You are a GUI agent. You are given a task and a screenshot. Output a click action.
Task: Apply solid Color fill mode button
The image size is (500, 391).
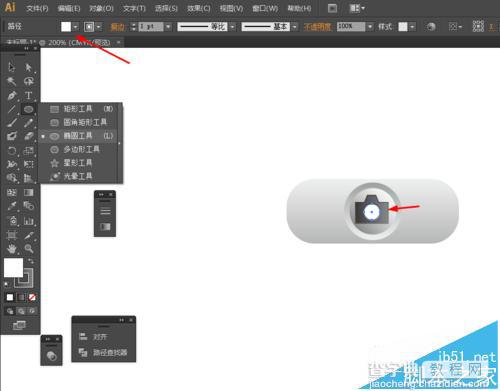(x=10, y=297)
